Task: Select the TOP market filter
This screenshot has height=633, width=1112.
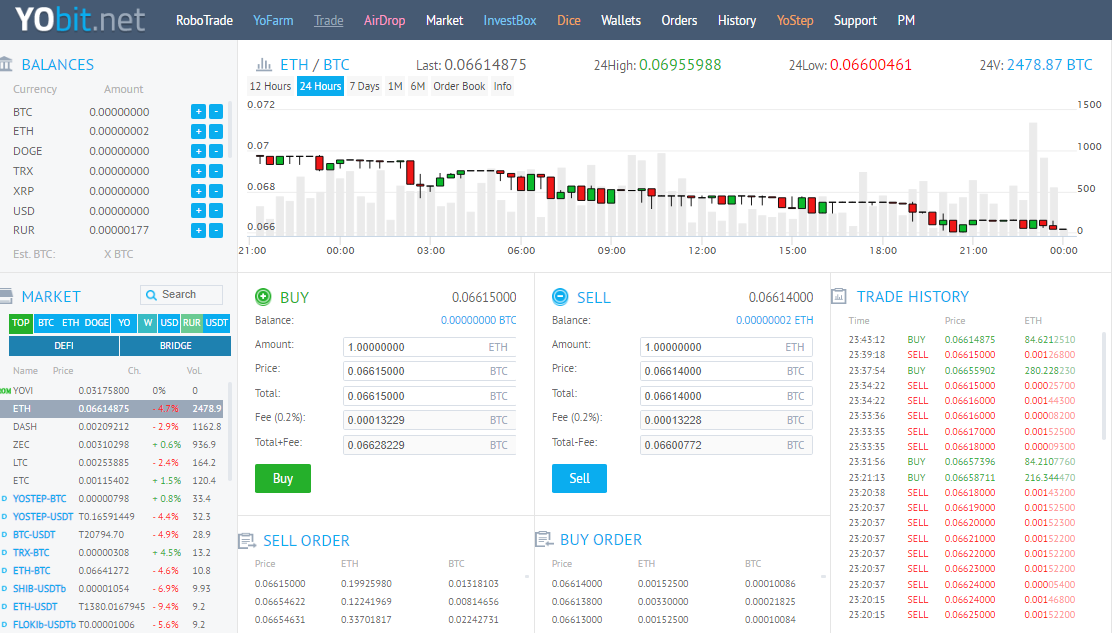Action: [21, 323]
